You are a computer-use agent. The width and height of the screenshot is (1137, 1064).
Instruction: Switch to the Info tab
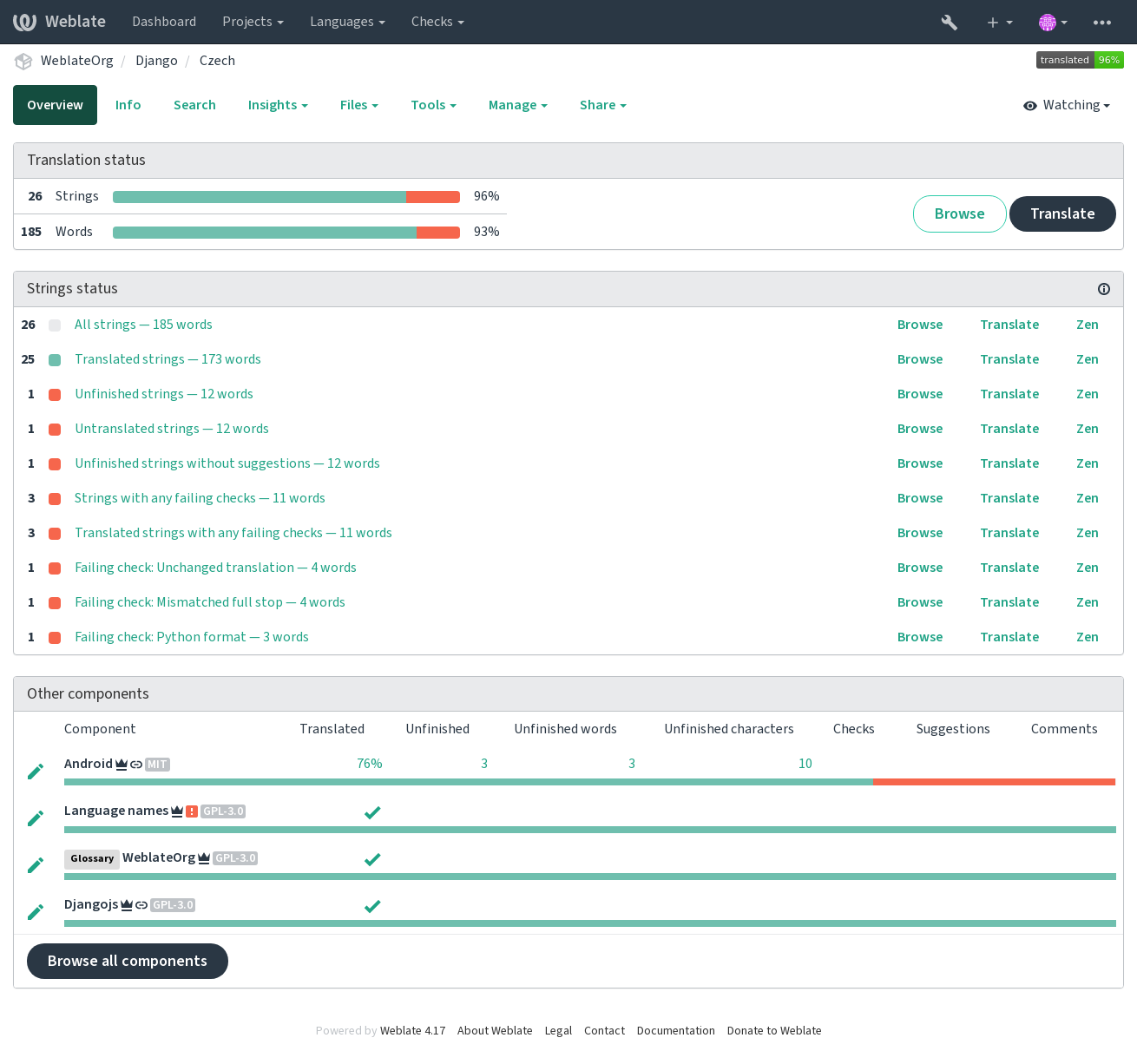(128, 105)
